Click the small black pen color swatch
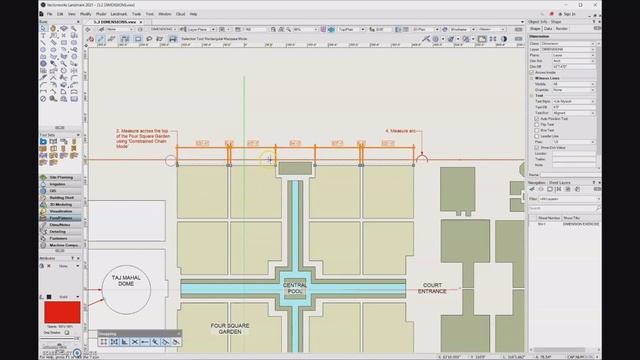 coord(49,297)
